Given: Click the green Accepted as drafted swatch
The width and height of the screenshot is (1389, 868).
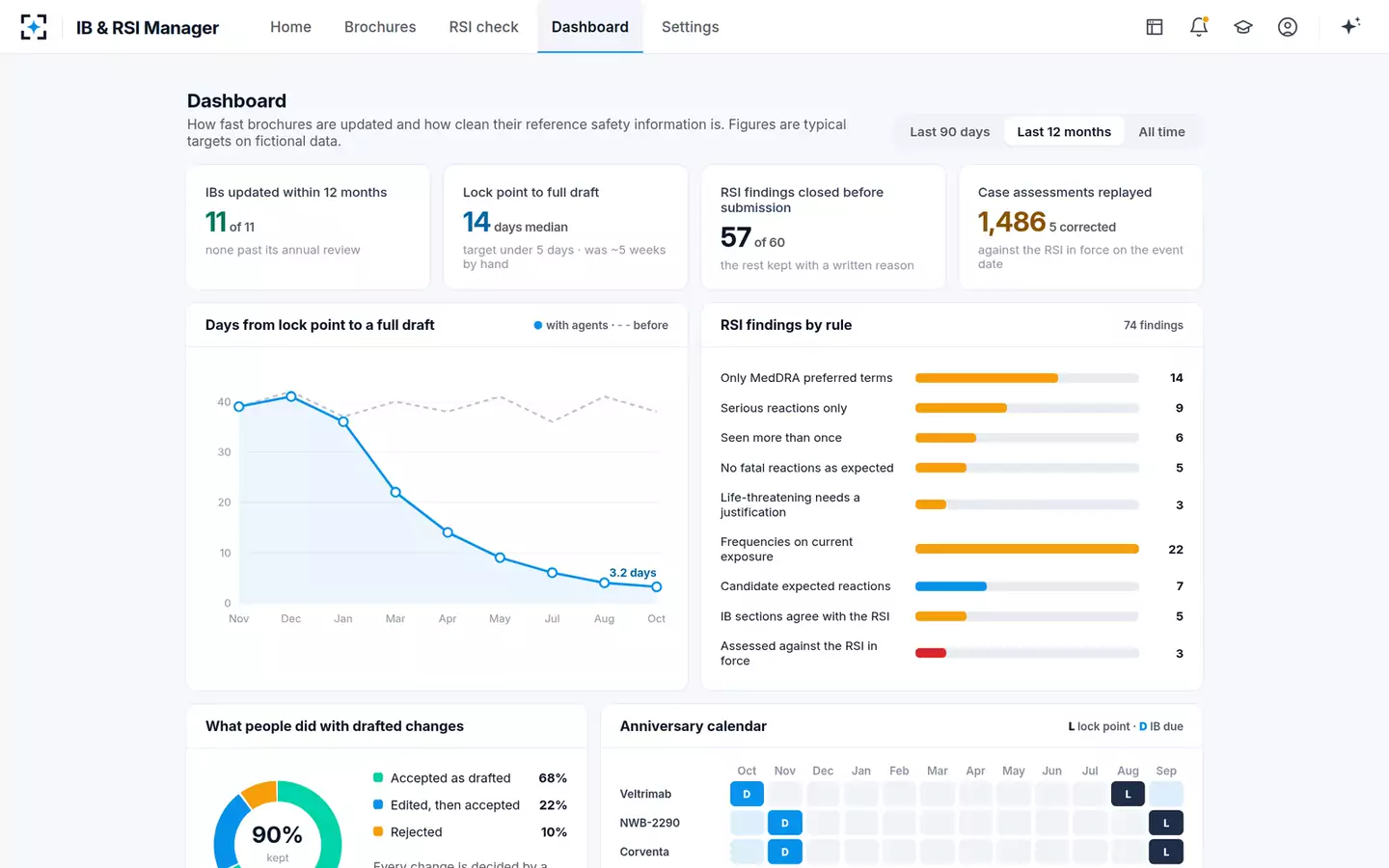Looking at the screenshot, I should (378, 777).
